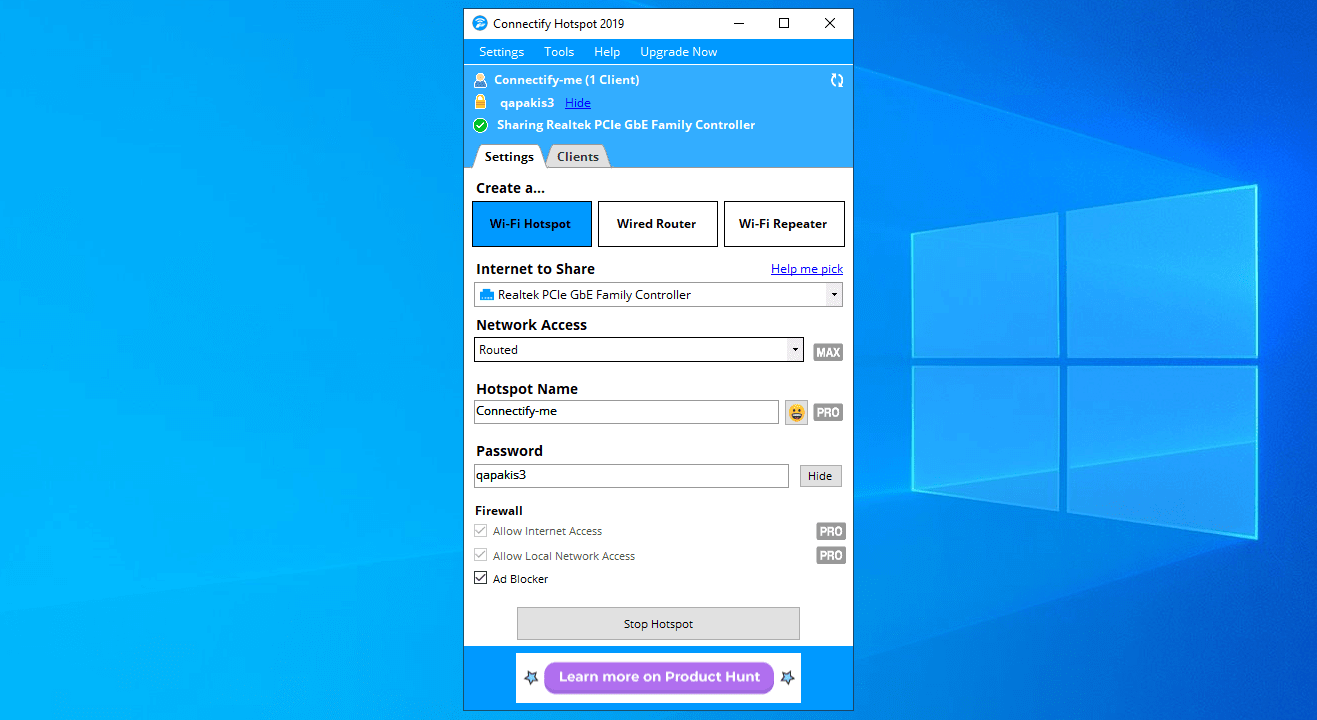Screen dimensions: 1317x720
Task: Click Learn more on Product Hunt button
Action: click(659, 677)
